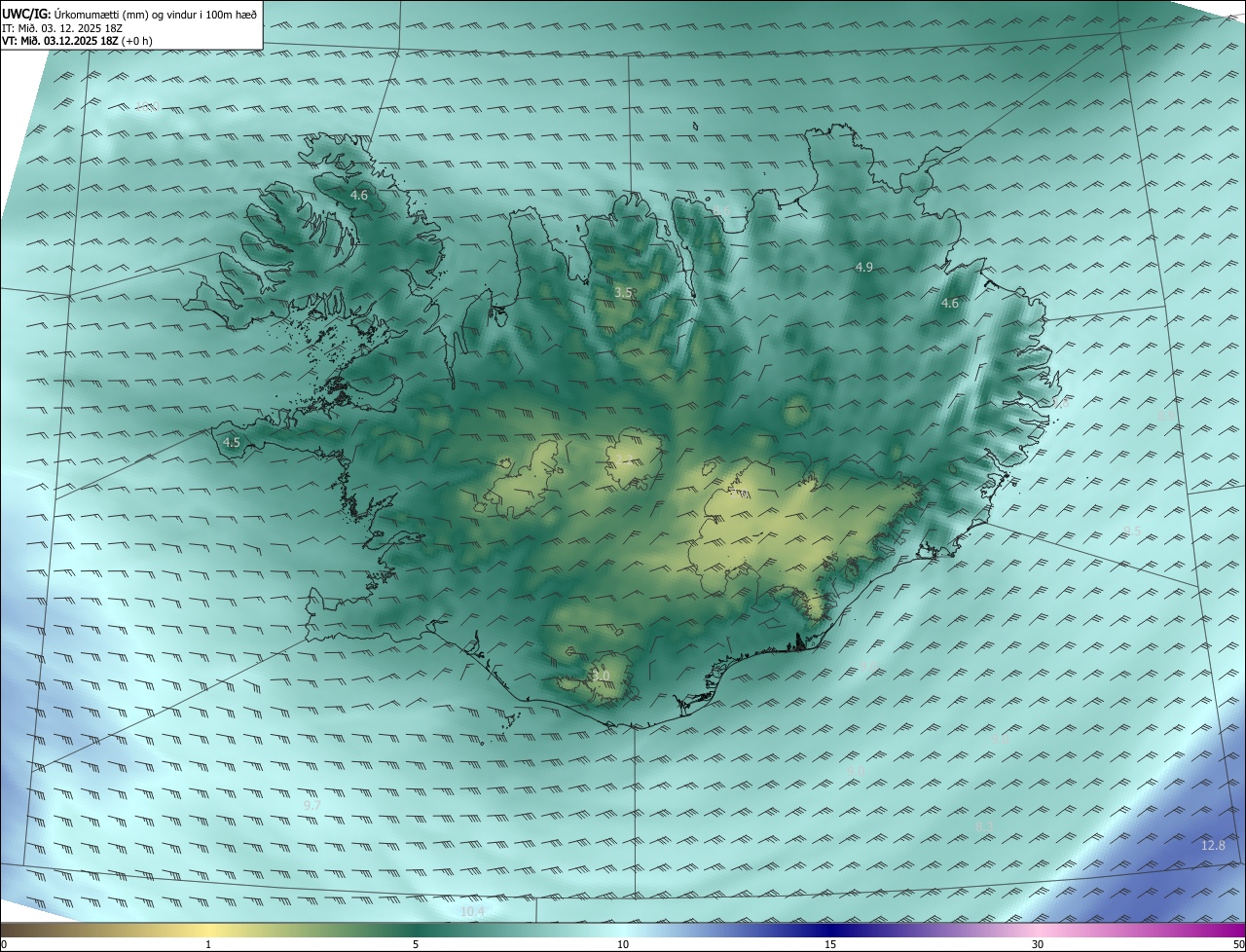Click the 4.6 value just southeast of 4.9
Screen dimensions: 1246x952
pos(950,304)
